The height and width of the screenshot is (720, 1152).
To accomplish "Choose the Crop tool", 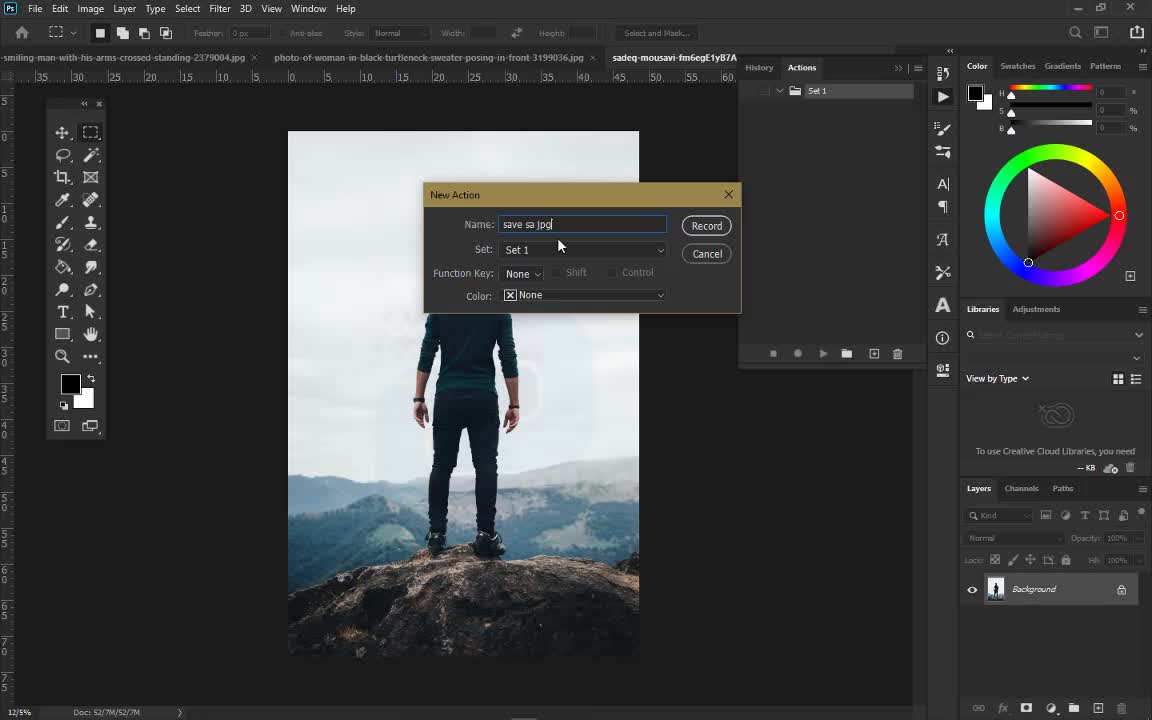I will [x=62, y=177].
